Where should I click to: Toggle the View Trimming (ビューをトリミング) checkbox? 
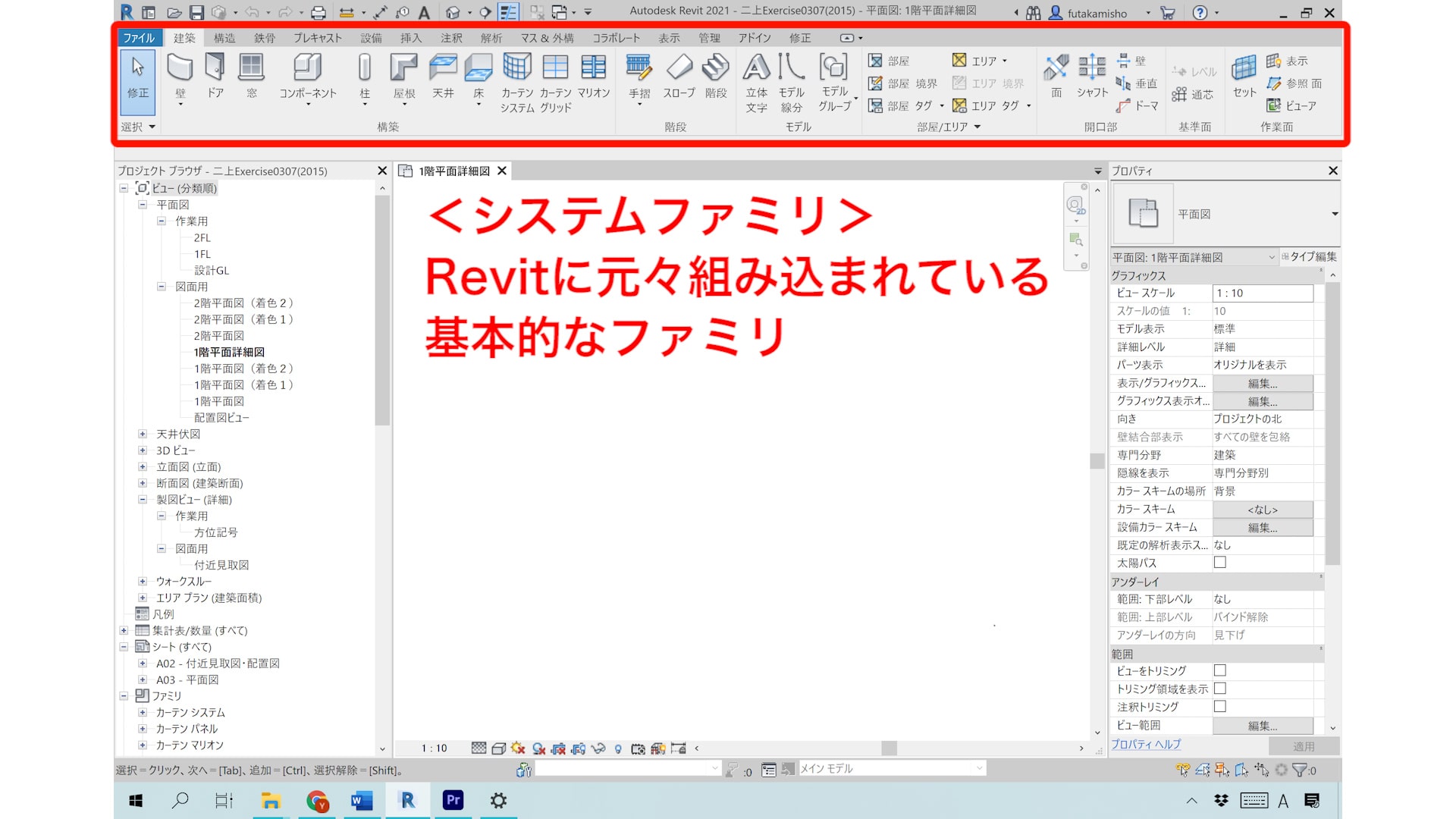coord(1219,670)
